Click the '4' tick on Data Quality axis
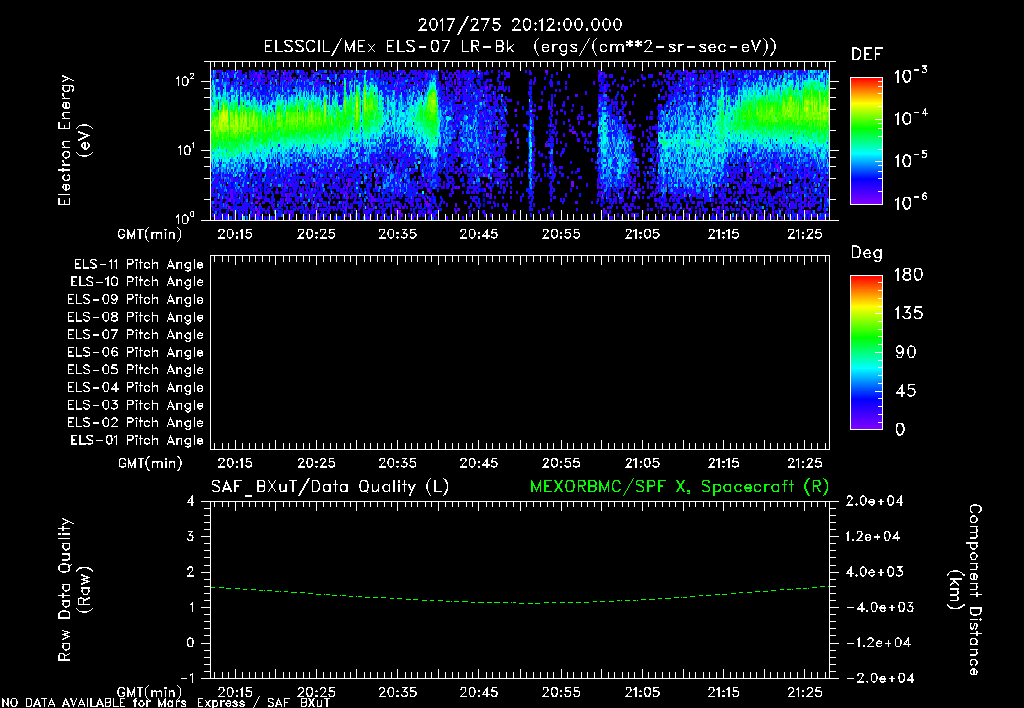The image size is (1024, 708). coord(191,501)
